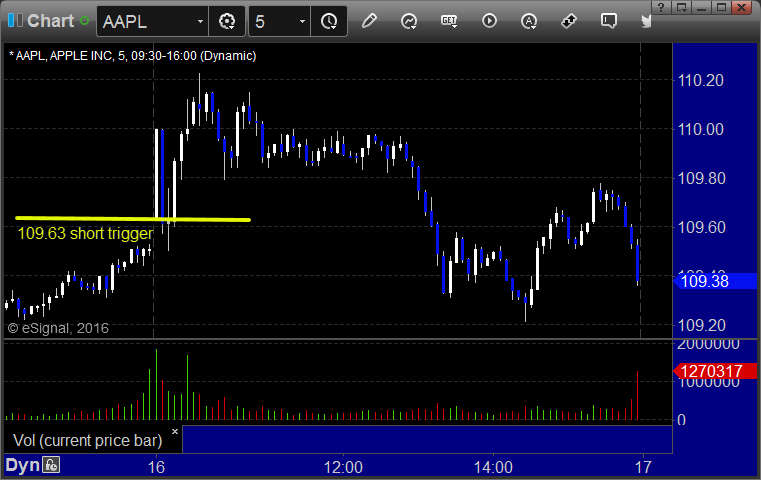Maximize the chart window

tap(722, 7)
